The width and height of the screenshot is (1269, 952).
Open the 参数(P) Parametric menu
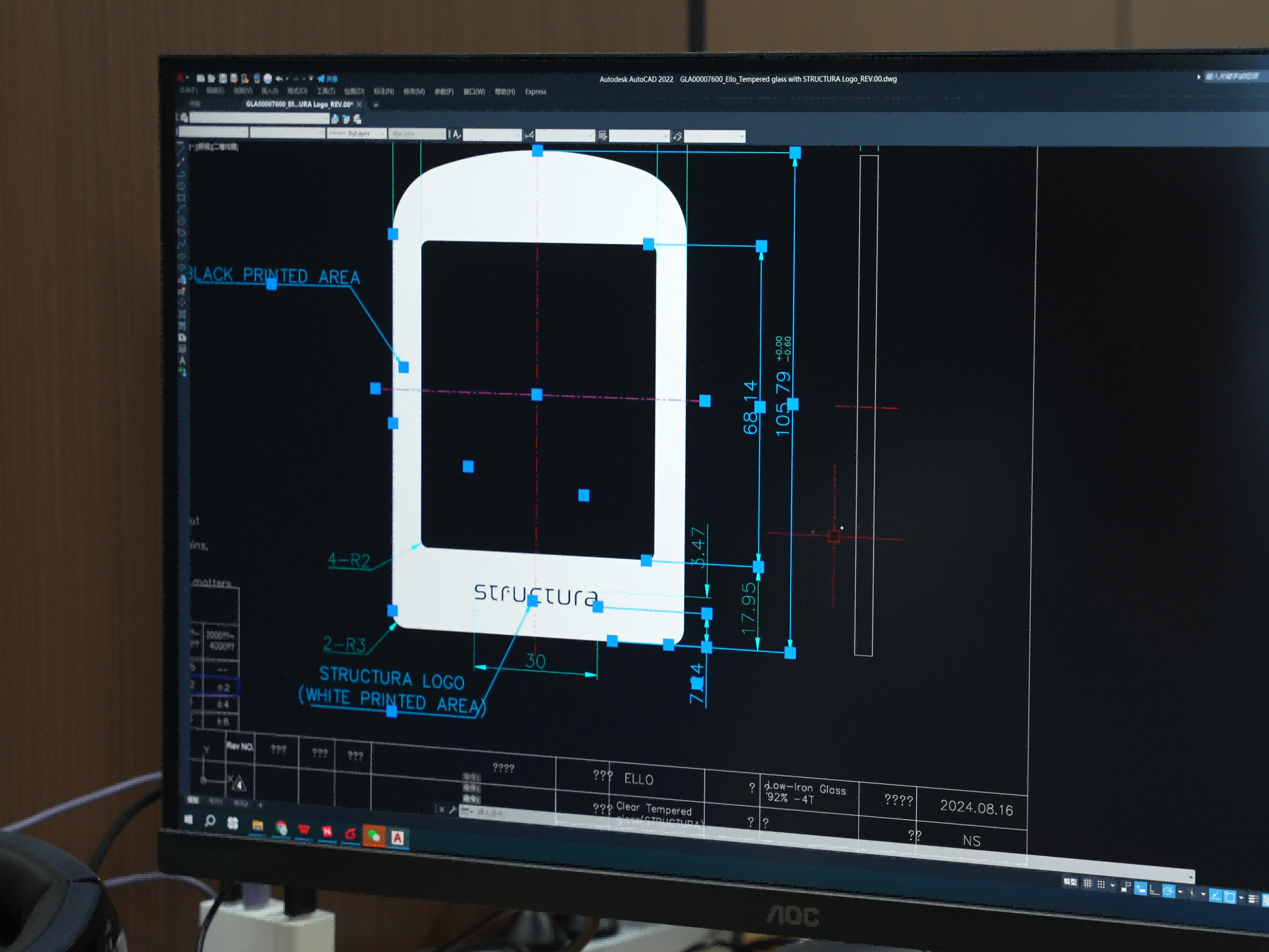(443, 92)
